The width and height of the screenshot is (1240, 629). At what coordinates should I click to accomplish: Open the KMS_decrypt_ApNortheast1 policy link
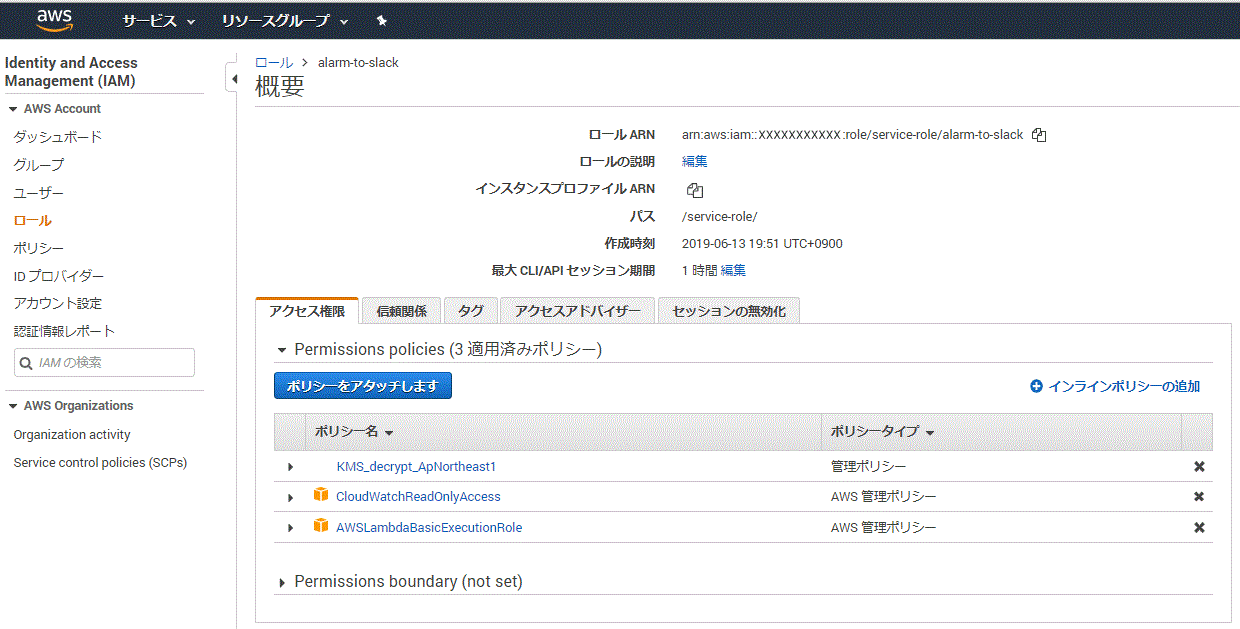tap(416, 467)
